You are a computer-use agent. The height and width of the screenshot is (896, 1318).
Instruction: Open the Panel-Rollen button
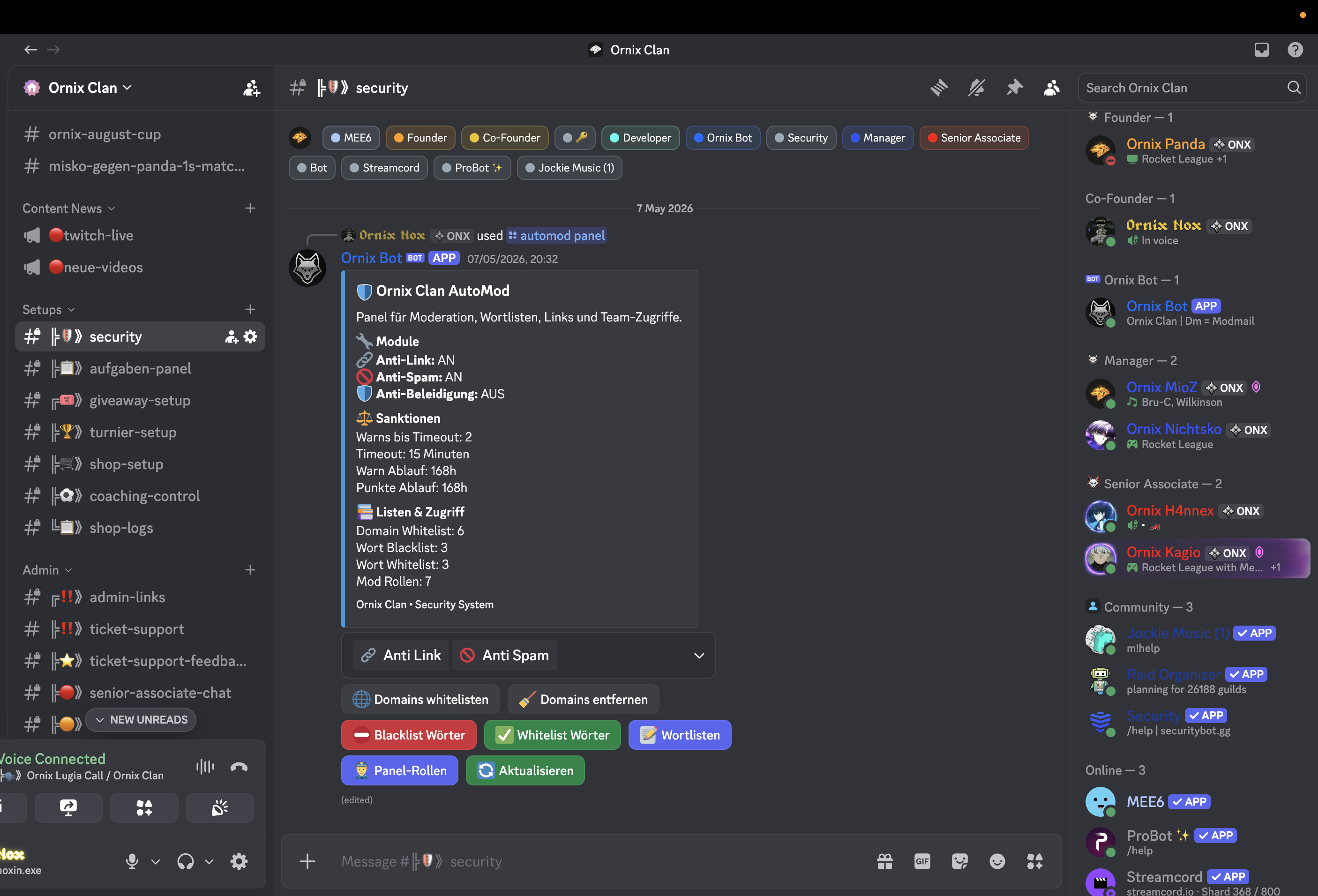pos(400,771)
